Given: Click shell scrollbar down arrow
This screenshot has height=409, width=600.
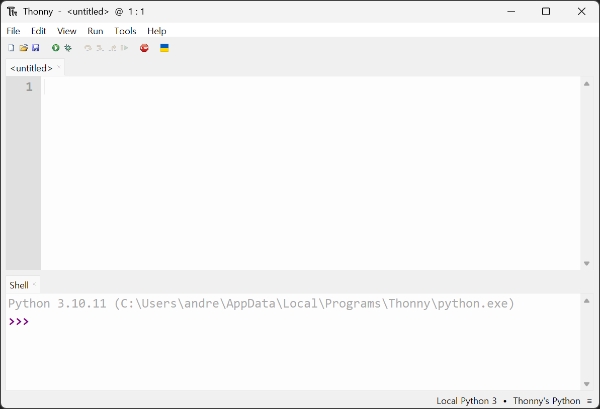Looking at the screenshot, I should [x=587, y=384].
